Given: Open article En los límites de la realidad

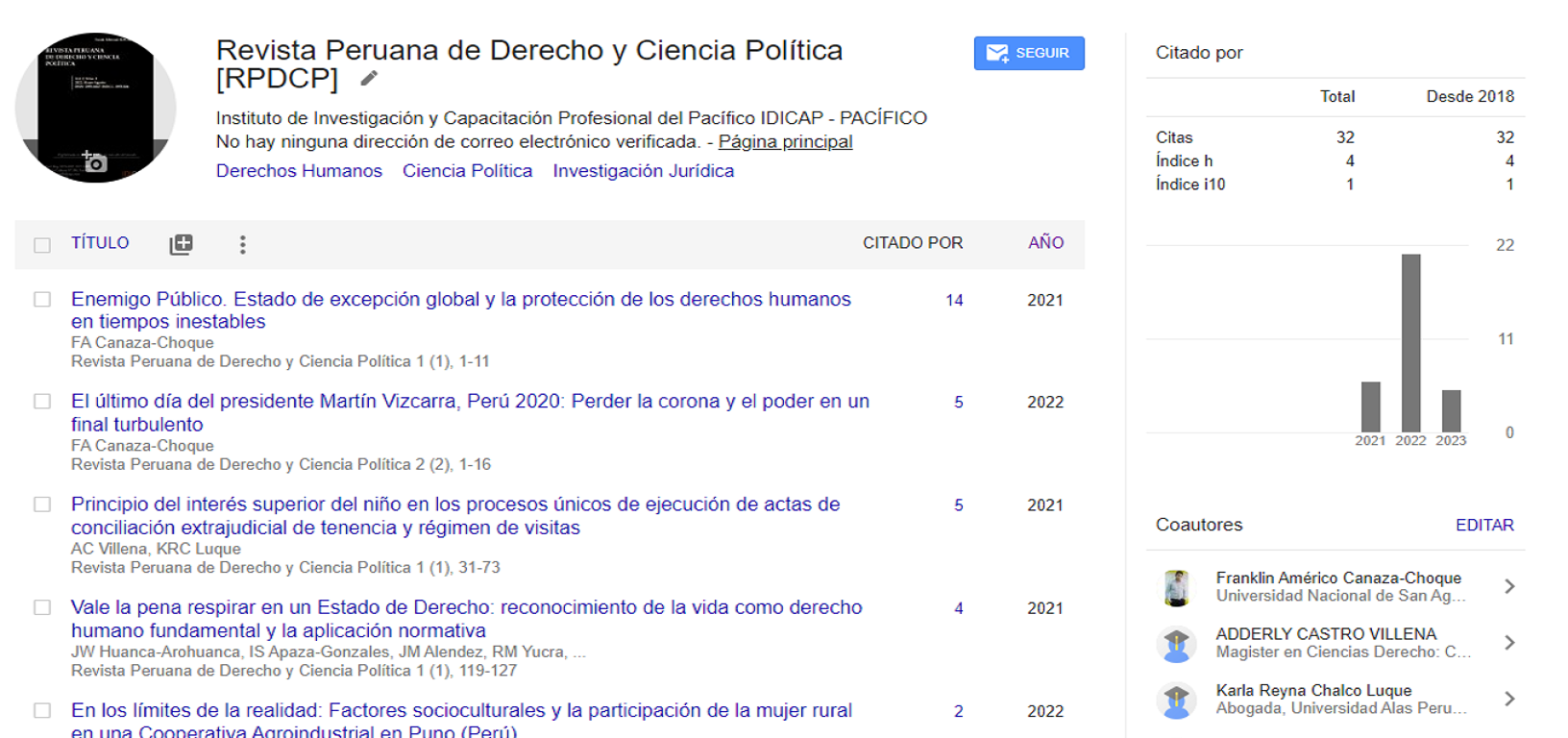Looking at the screenshot, I should coord(461,720).
